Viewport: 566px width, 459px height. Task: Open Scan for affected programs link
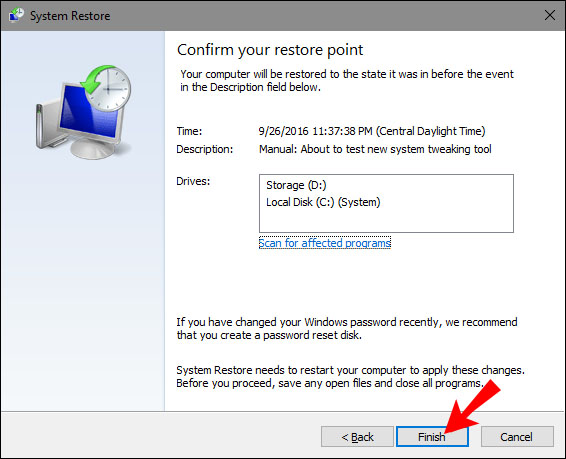click(x=325, y=243)
